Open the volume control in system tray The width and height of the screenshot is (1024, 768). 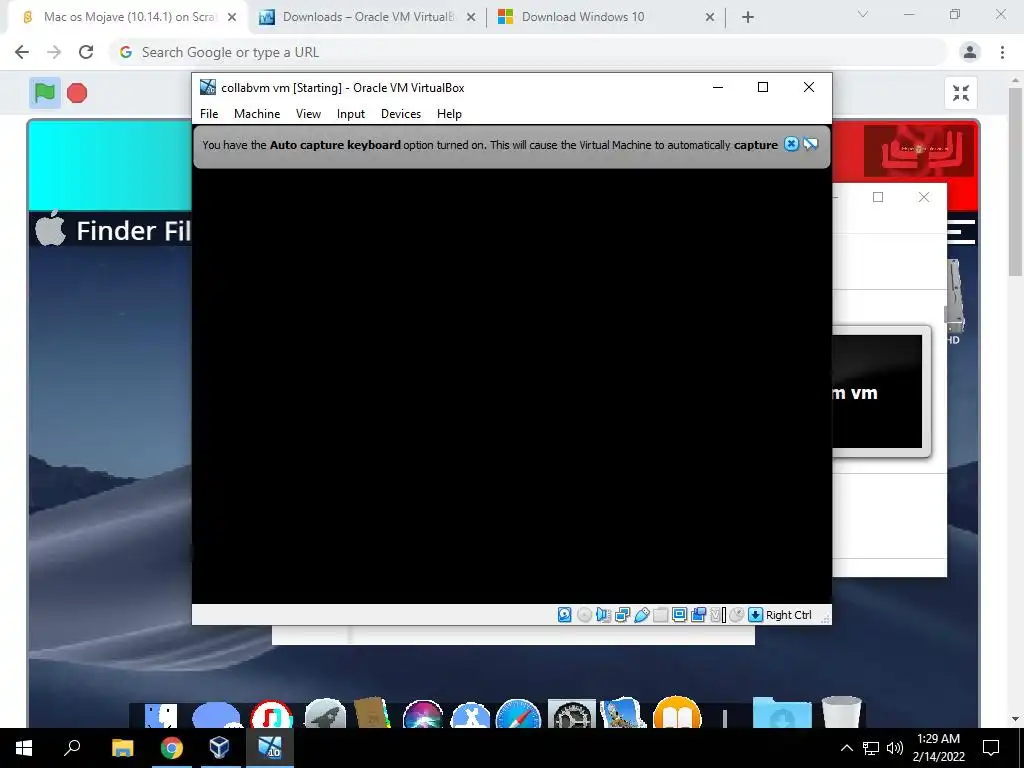[x=895, y=748]
